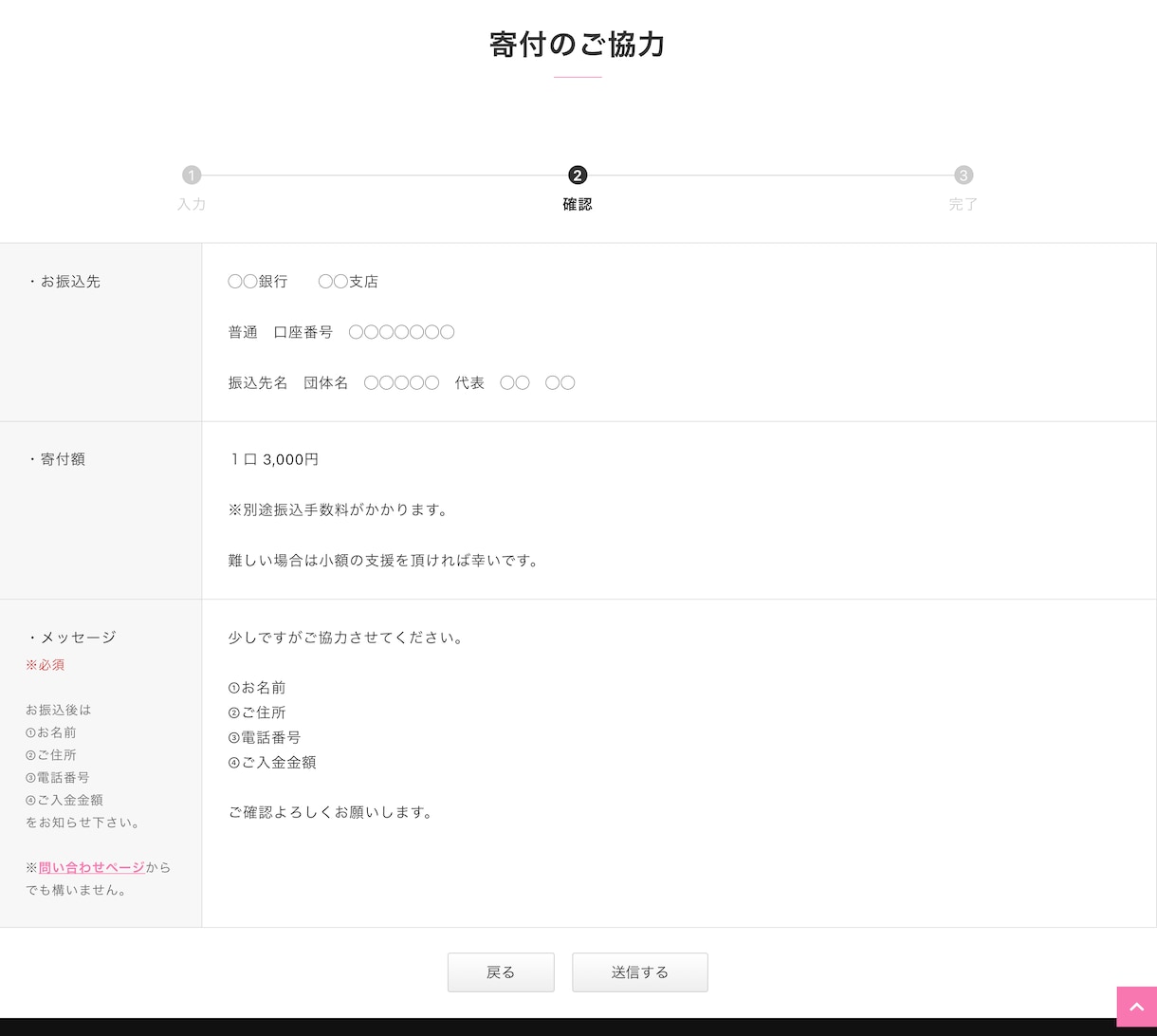Click ①お名前 in the left instructions
The width and height of the screenshot is (1157, 1036).
[51, 732]
